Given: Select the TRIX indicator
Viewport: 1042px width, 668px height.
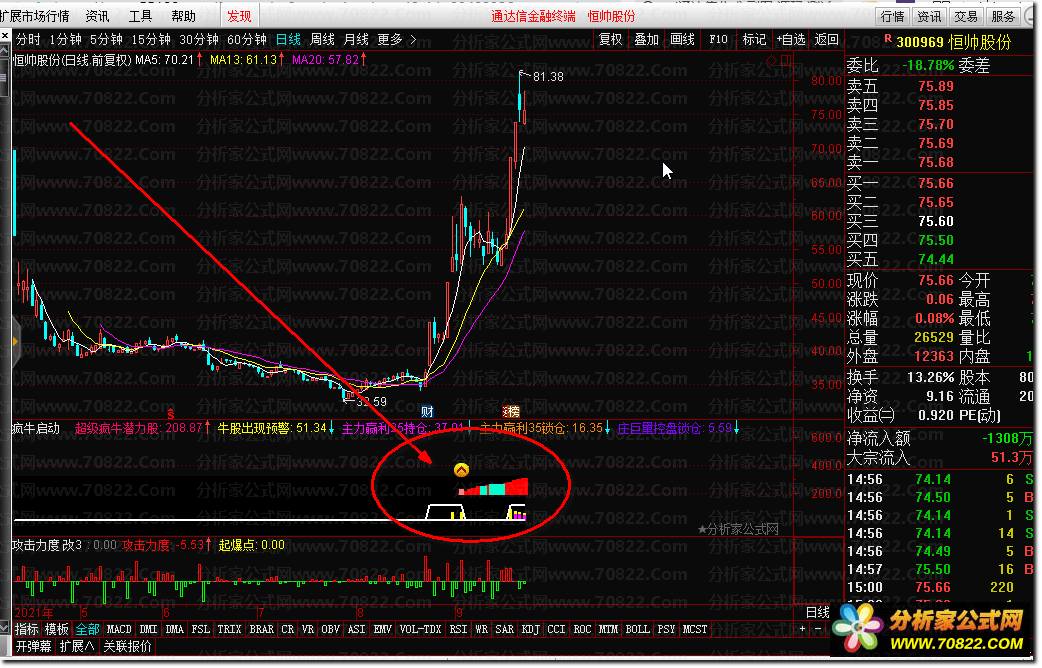Looking at the screenshot, I should (x=229, y=629).
